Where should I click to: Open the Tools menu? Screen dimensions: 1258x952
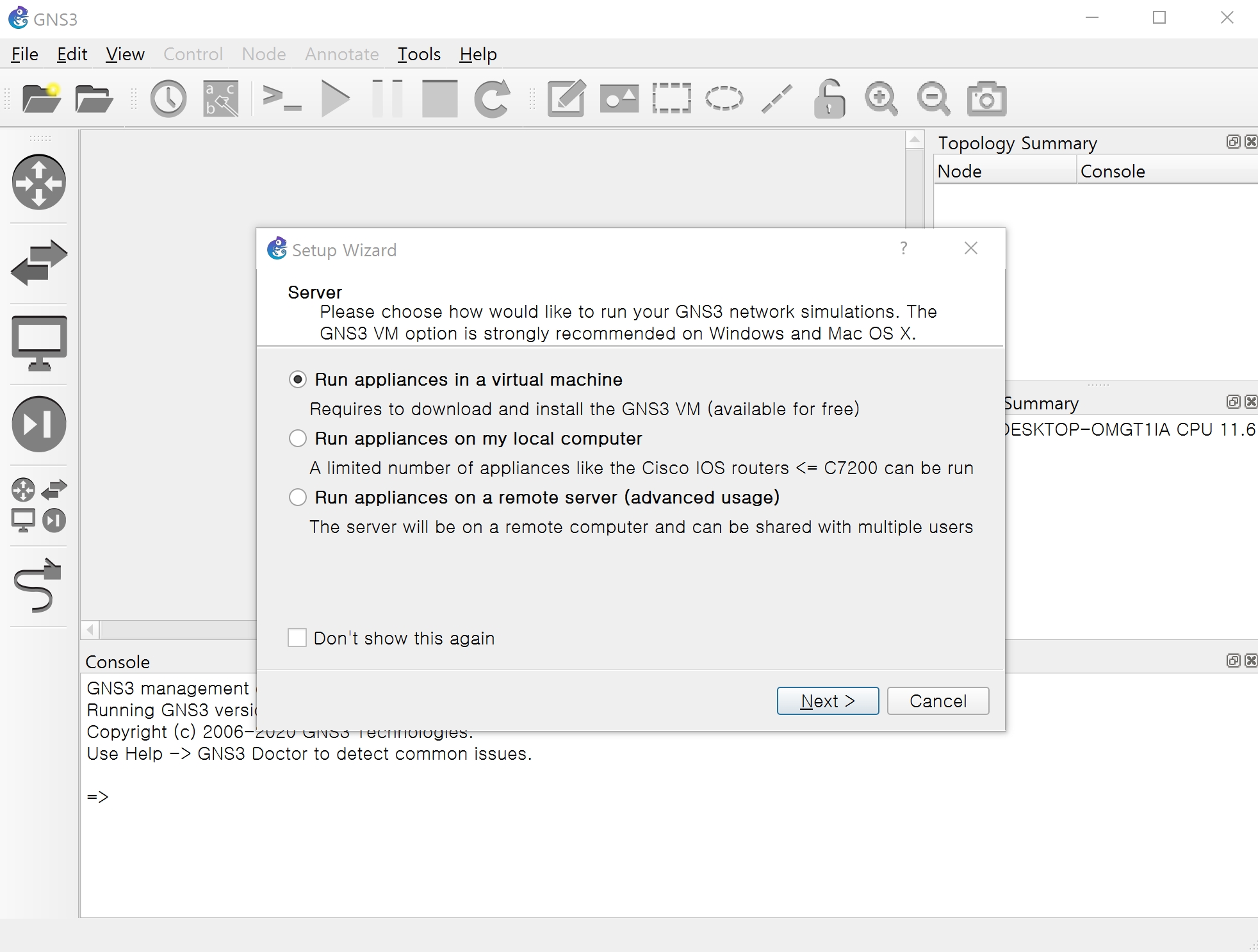click(419, 54)
